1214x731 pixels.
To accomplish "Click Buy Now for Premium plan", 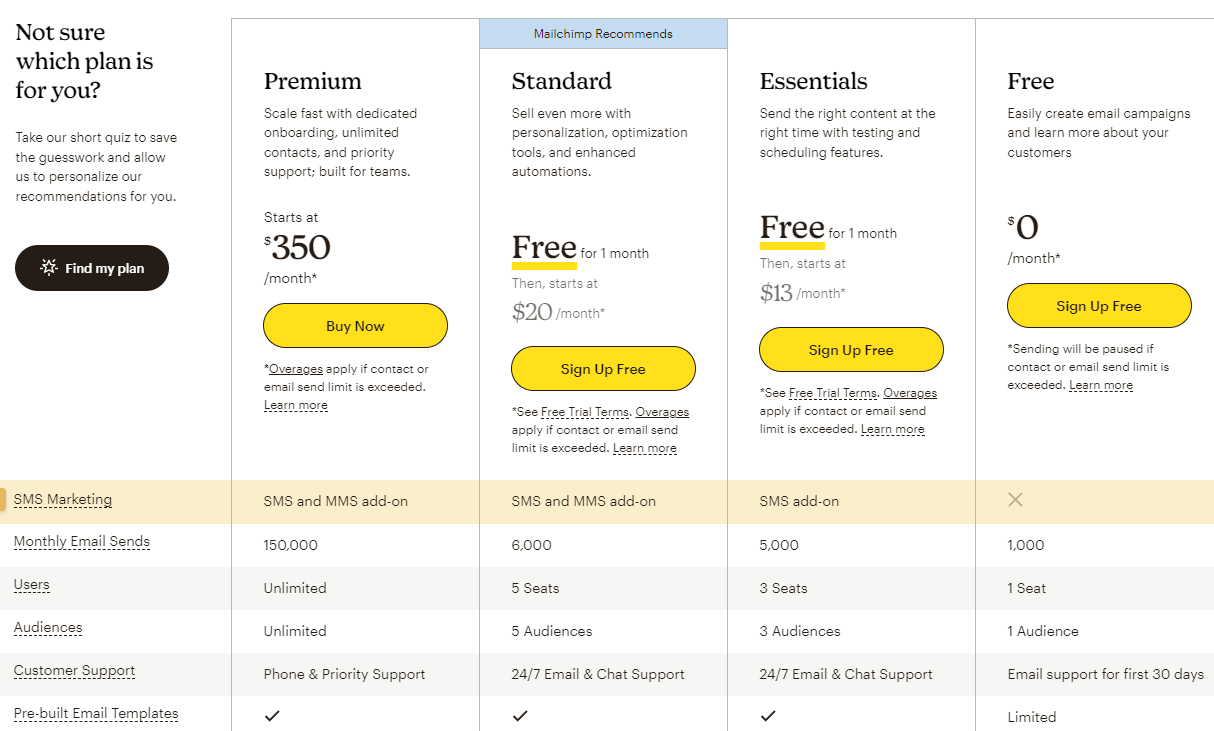I will [x=355, y=326].
